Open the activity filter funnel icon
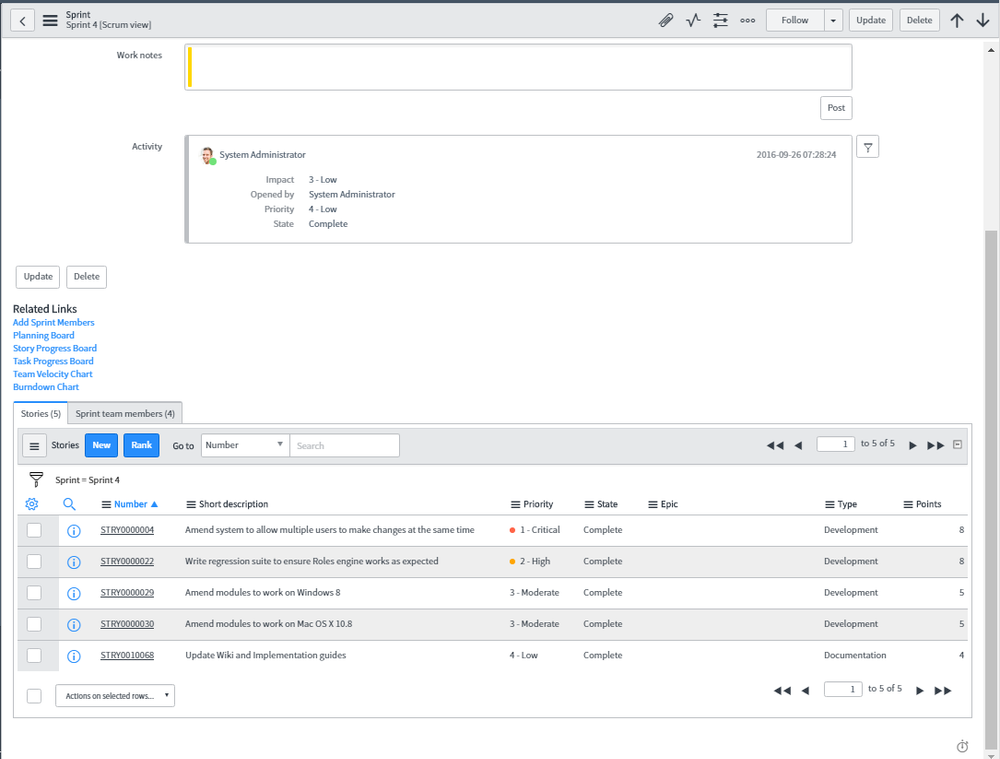Screen dimensions: 1000x759 [x=867, y=146]
